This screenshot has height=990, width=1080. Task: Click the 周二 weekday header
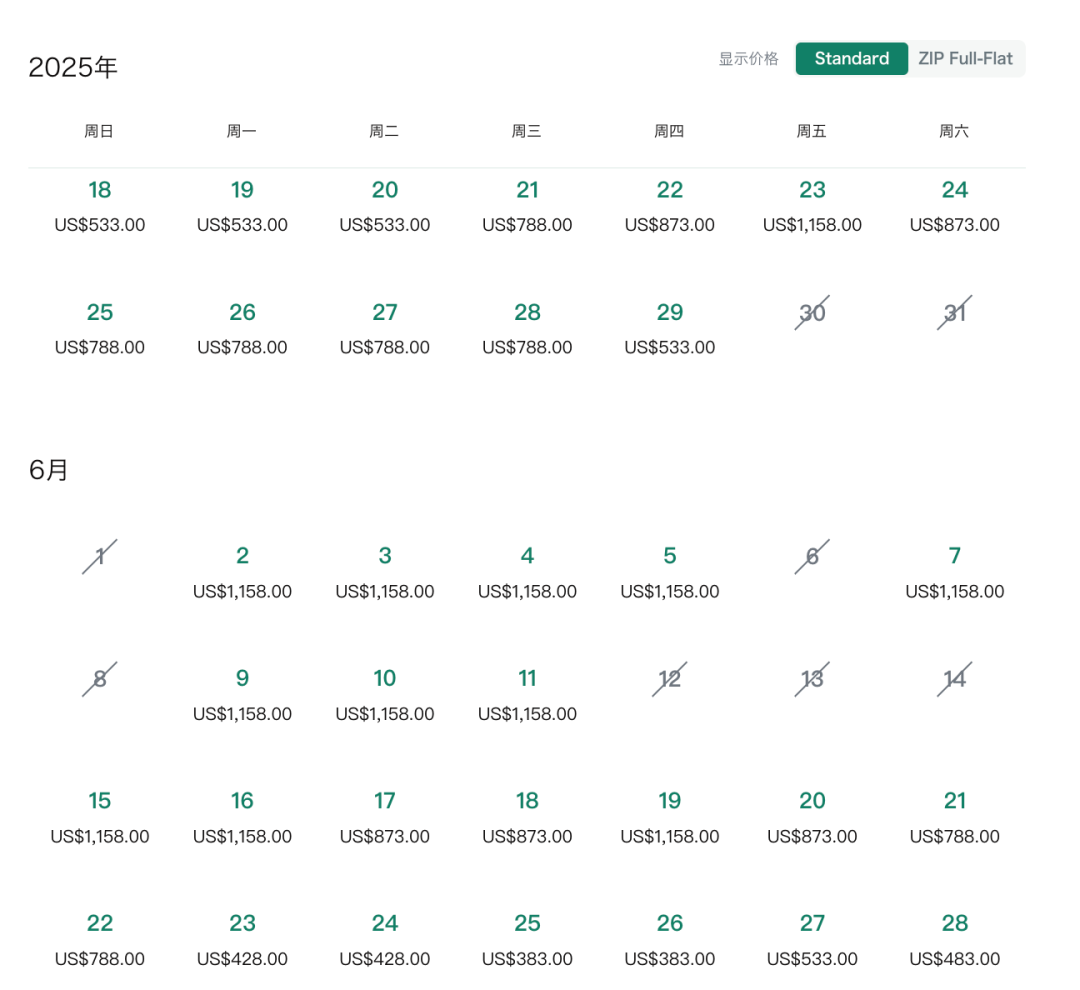pyautogui.click(x=384, y=131)
